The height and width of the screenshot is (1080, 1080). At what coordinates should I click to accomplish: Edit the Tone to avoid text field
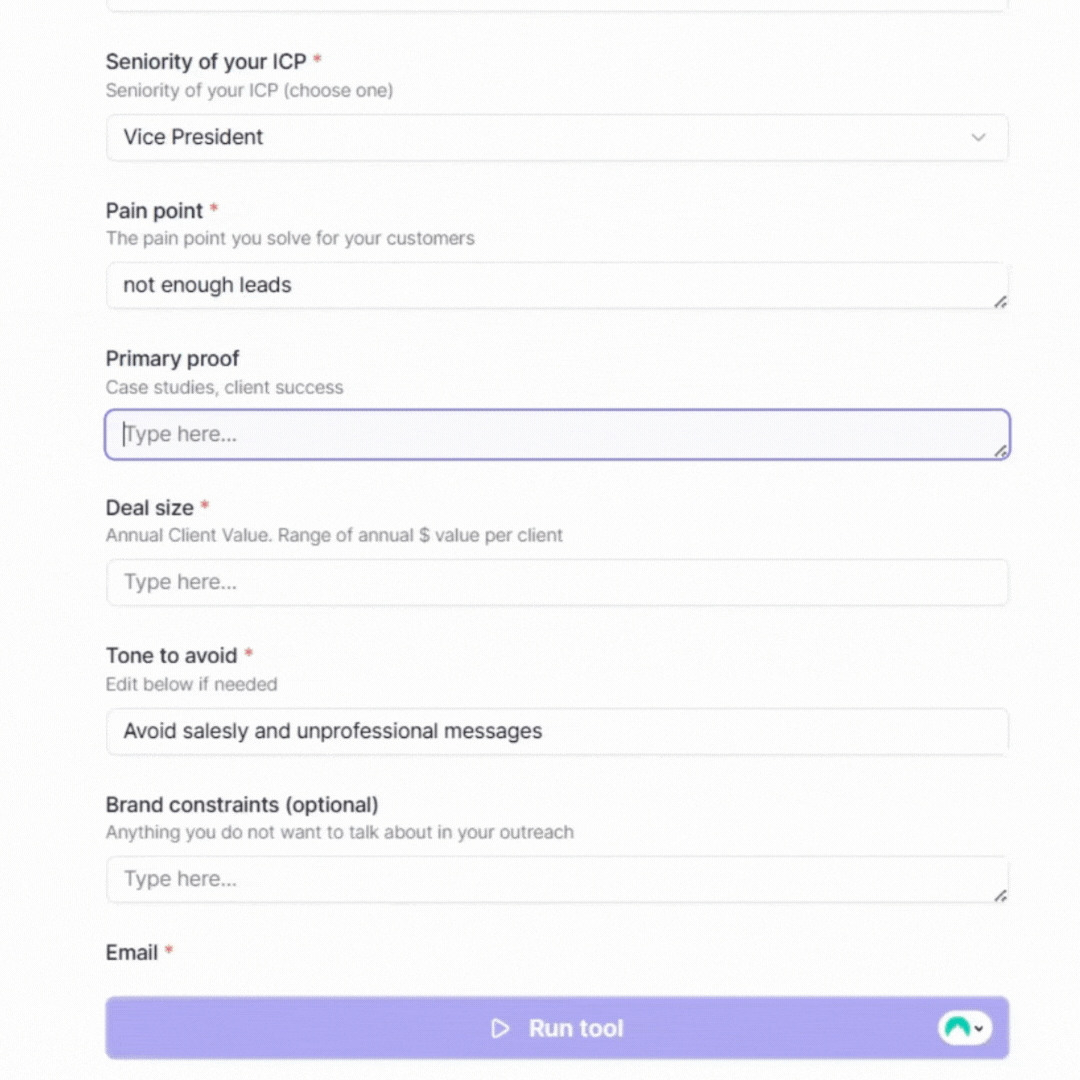click(557, 731)
